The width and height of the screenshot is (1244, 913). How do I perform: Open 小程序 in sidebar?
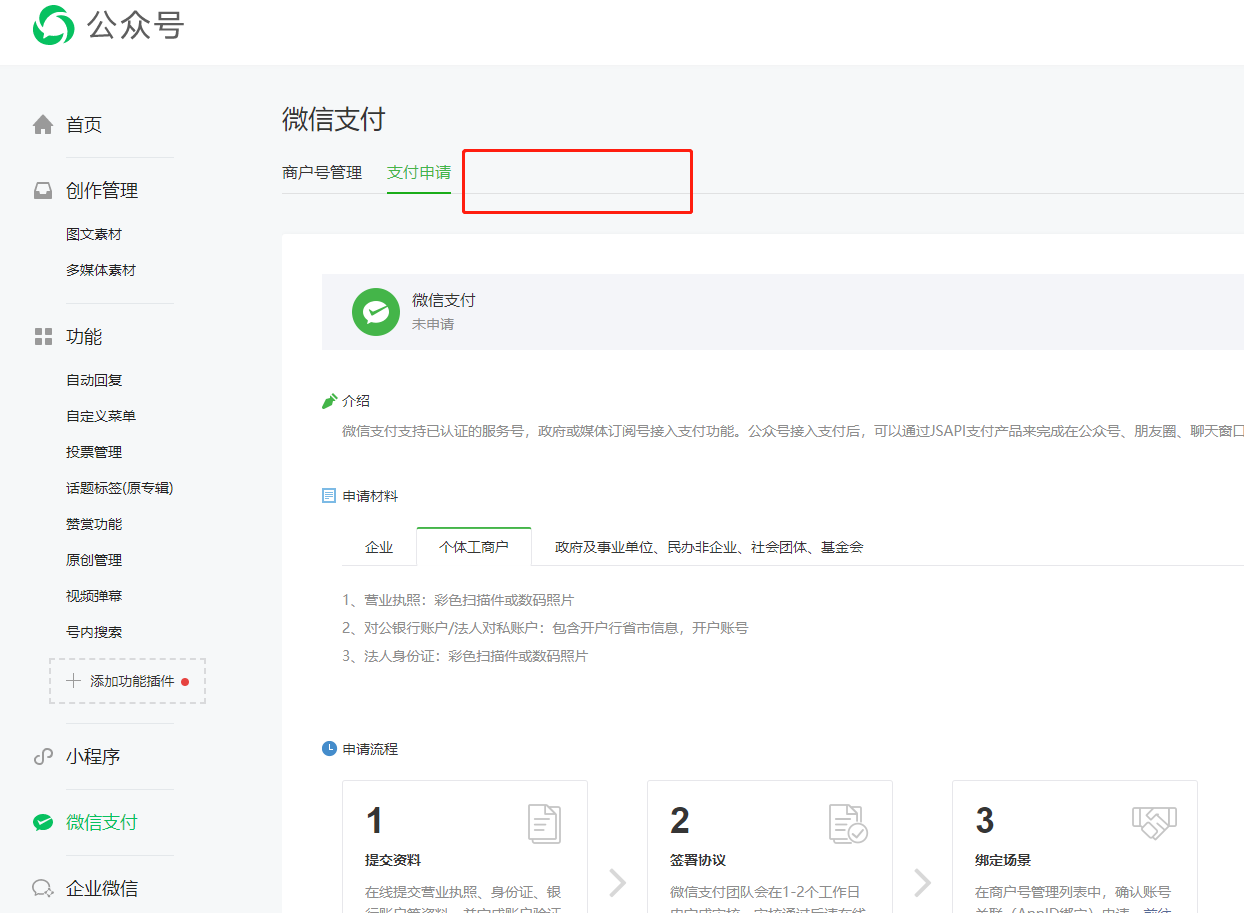pos(93,757)
